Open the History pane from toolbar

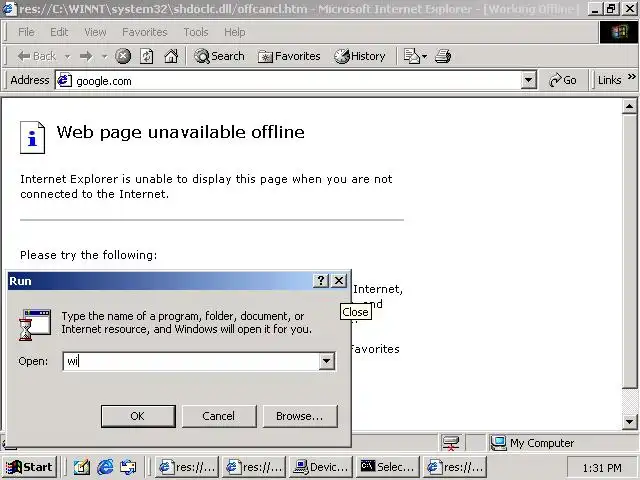click(360, 56)
